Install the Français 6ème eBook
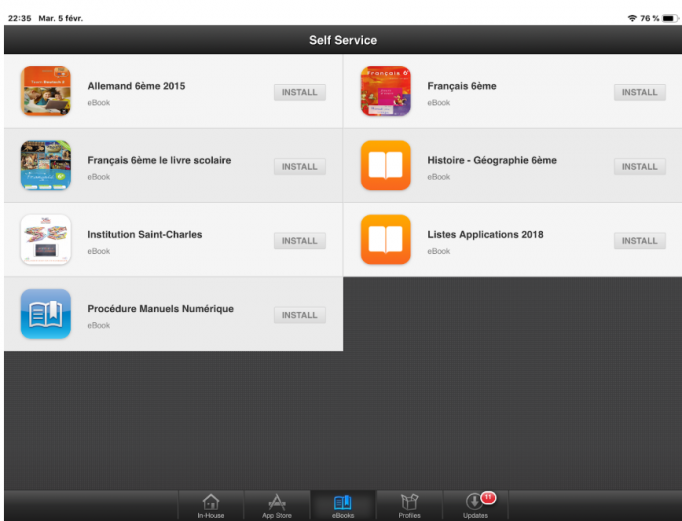This screenshot has width=682, height=521. [639, 92]
